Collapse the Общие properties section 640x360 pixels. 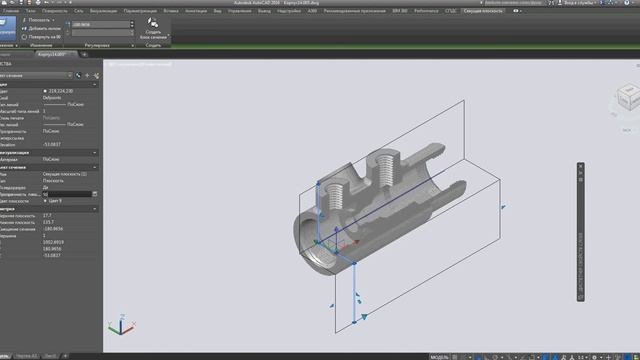(95, 84)
